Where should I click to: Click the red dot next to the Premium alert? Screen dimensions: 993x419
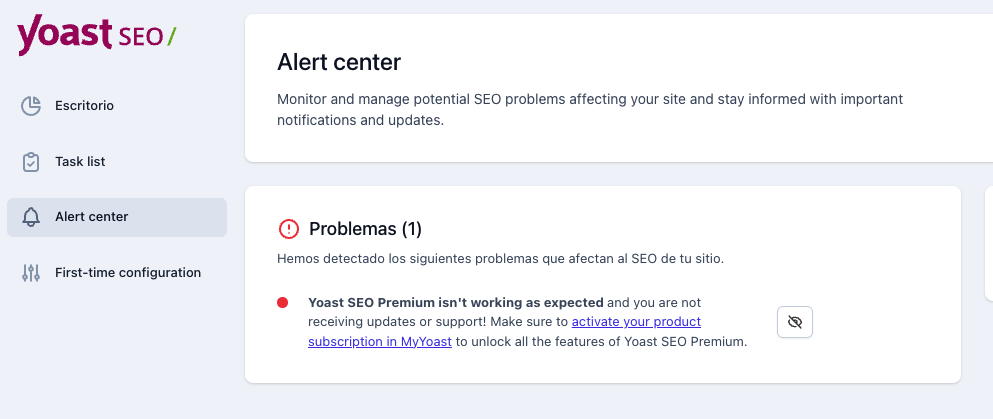(283, 302)
